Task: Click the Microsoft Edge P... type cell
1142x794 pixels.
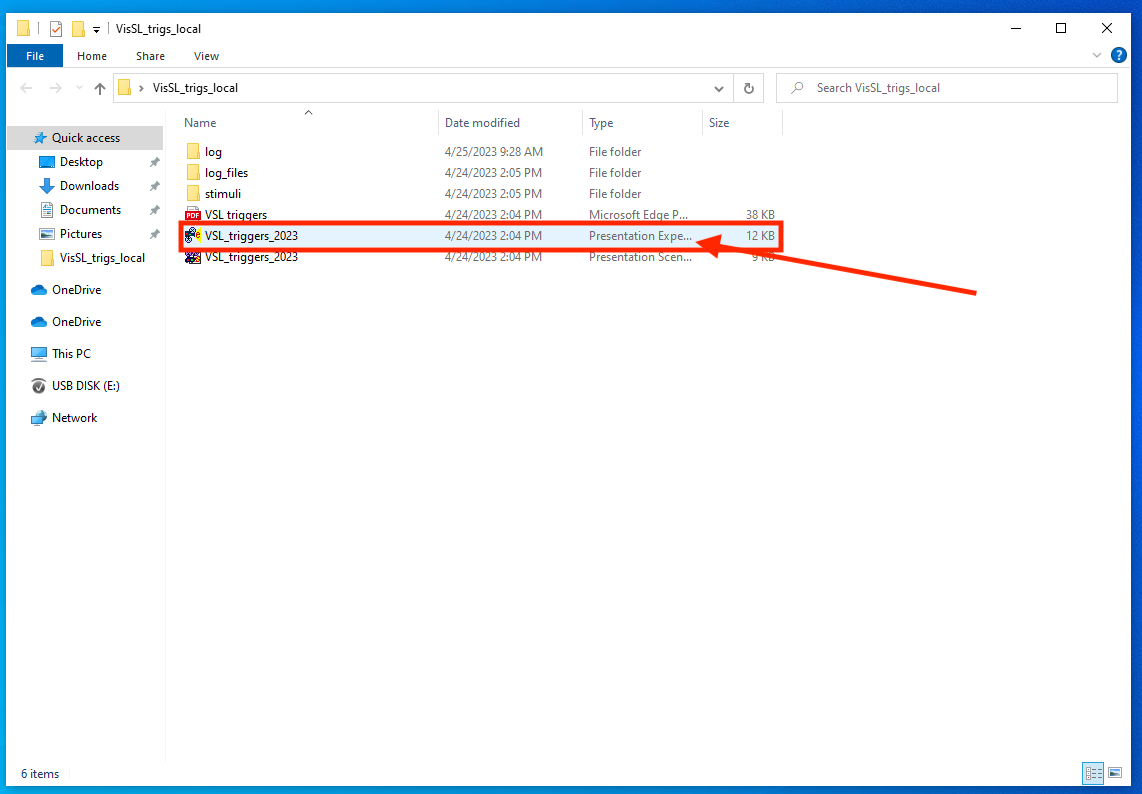Action: [638, 215]
